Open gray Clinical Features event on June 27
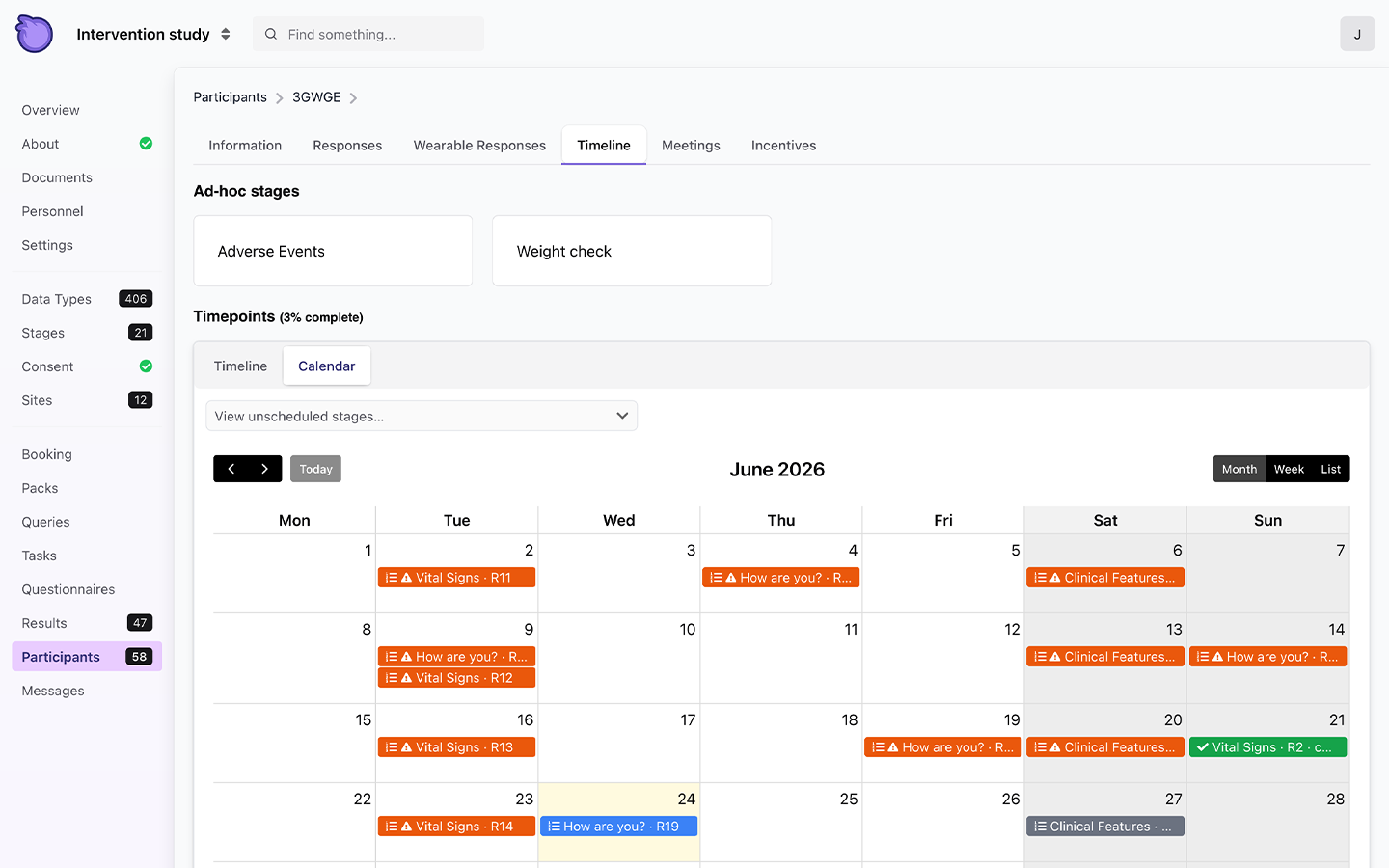 (1105, 827)
